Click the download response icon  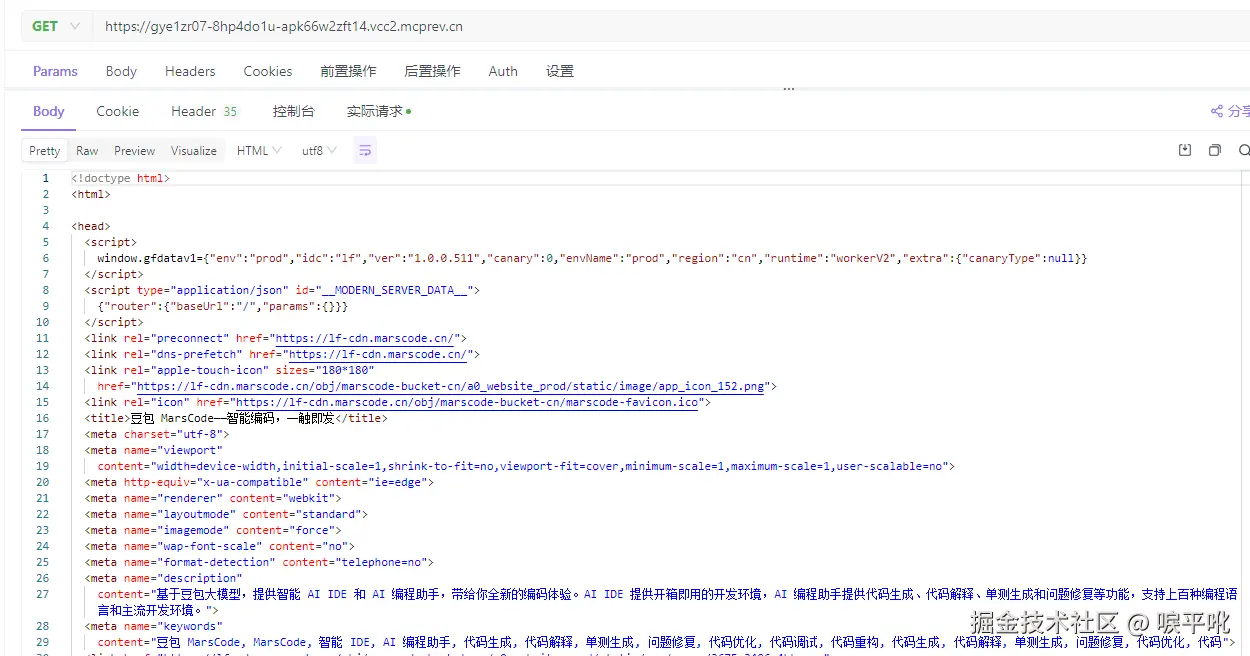(1185, 149)
